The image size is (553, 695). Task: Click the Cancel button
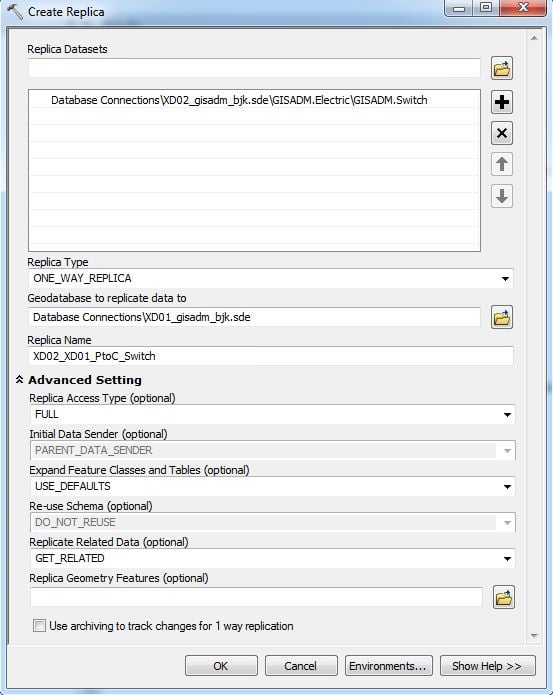pos(301,666)
